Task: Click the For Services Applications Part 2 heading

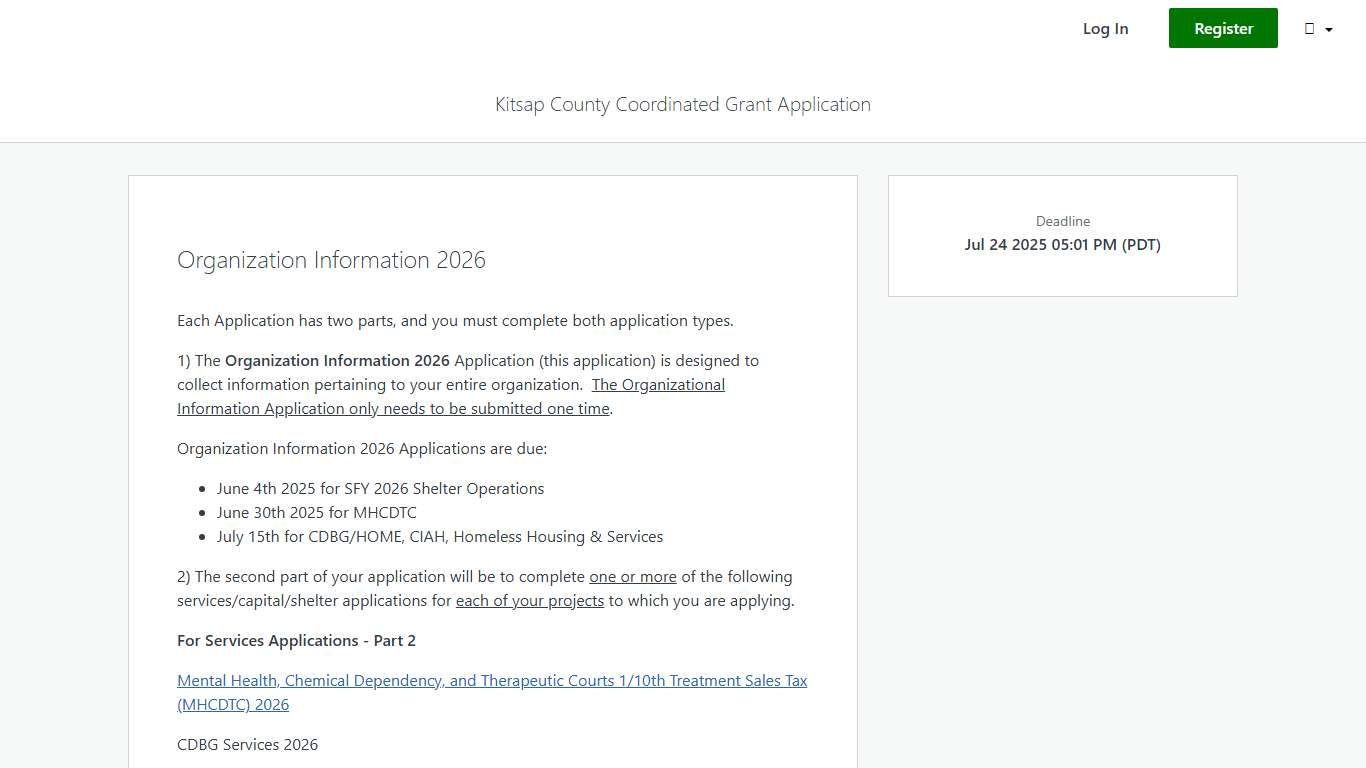Action: coord(296,640)
